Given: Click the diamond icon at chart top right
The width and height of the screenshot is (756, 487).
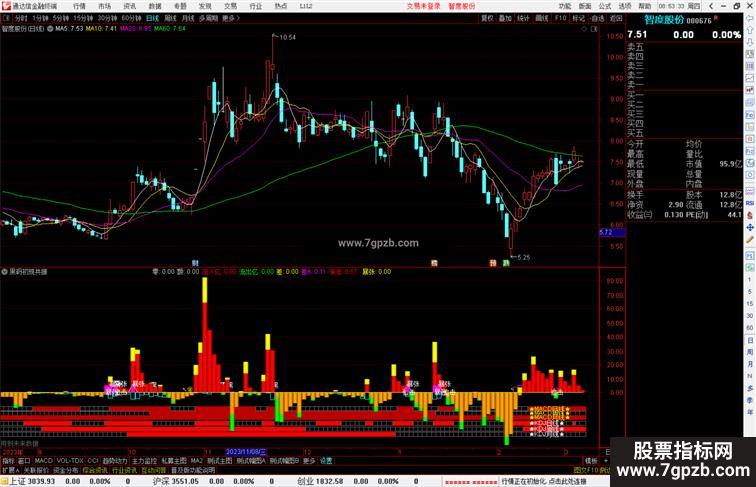Looking at the screenshot, I should tap(584, 29).
